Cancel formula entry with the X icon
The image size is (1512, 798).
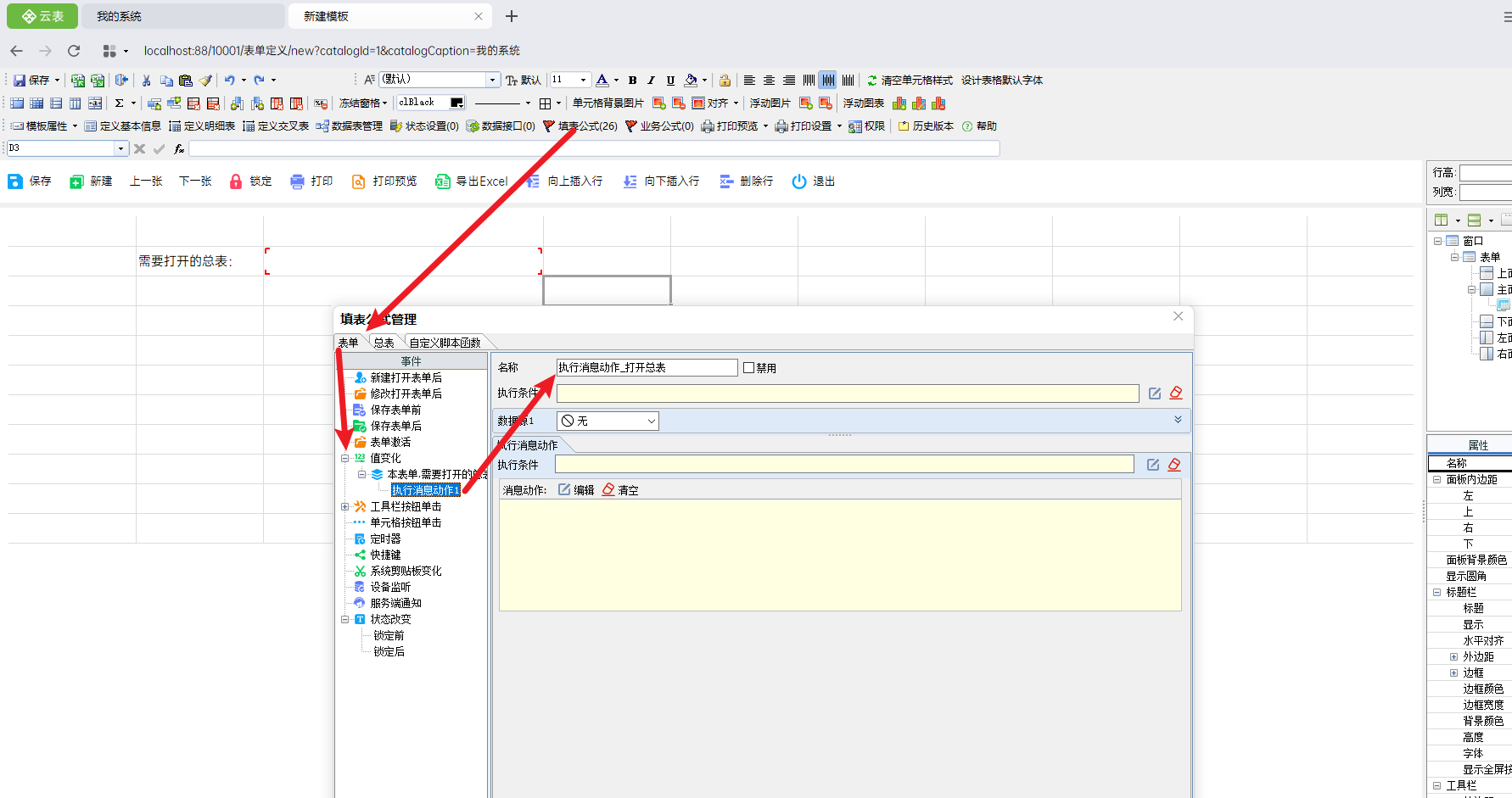tap(140, 148)
